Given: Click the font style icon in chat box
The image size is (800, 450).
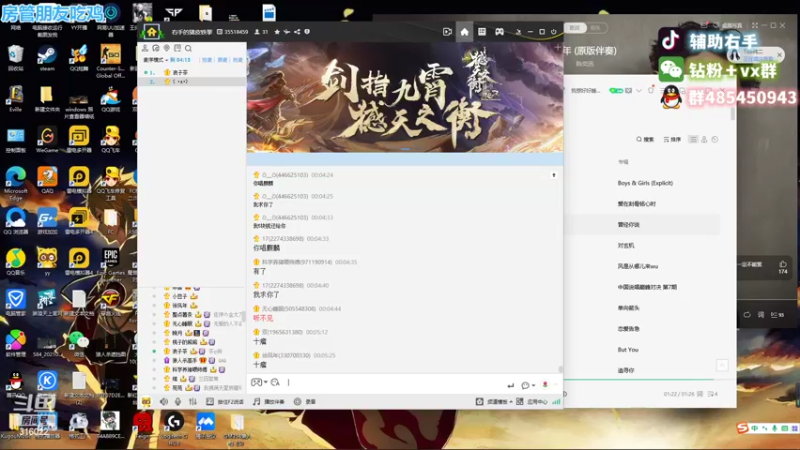Looking at the screenshot, I should coord(276,382).
